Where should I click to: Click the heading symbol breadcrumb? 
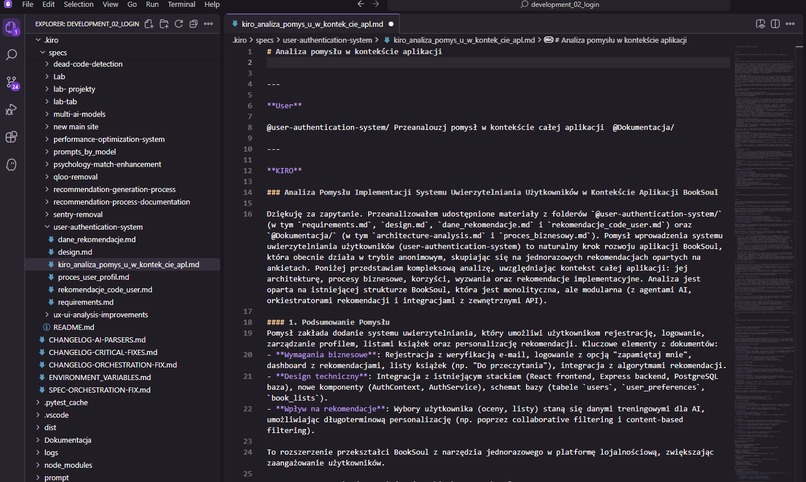click(615, 40)
